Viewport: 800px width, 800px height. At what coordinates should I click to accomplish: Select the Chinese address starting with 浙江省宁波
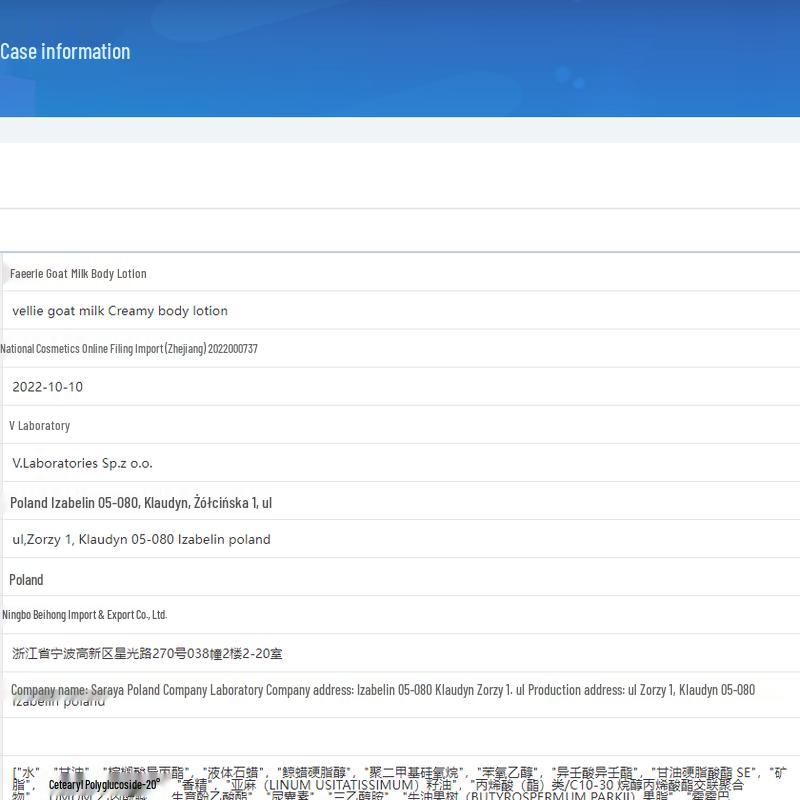click(x=147, y=653)
